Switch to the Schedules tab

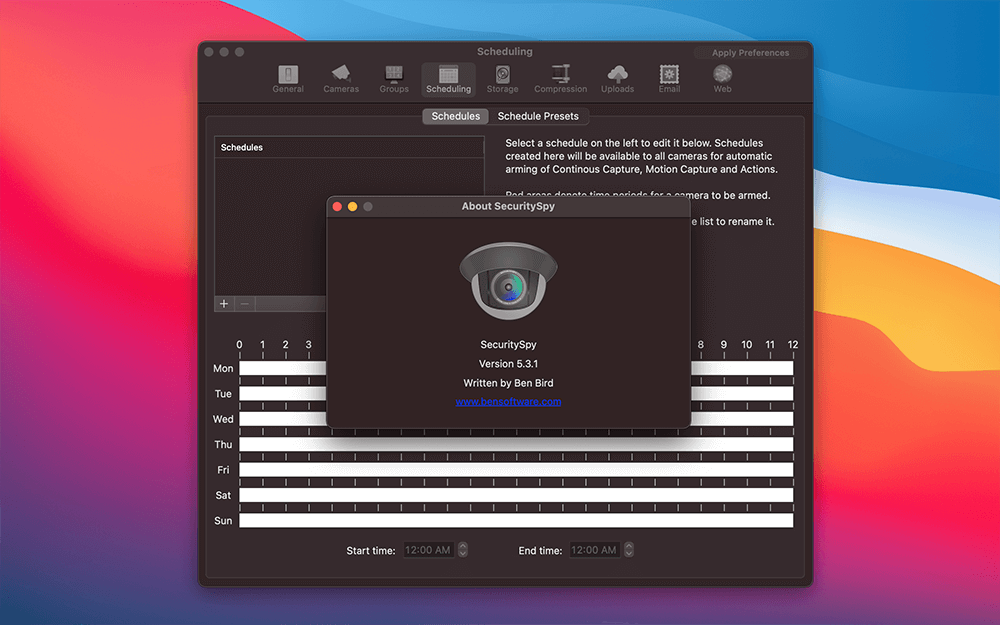455,116
